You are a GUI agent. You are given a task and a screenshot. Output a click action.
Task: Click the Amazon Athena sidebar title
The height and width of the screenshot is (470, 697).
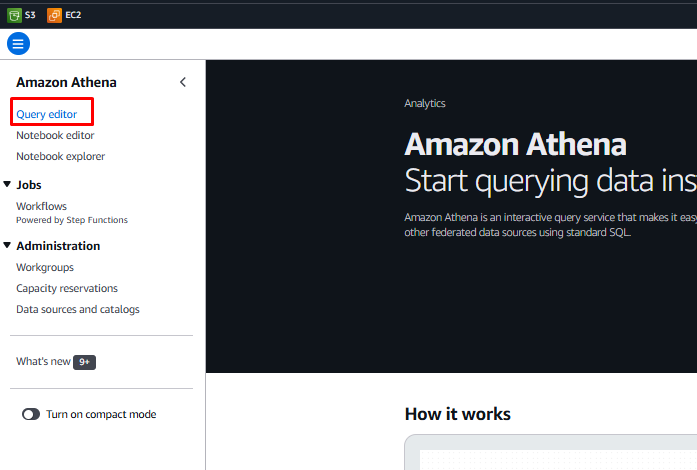click(66, 82)
